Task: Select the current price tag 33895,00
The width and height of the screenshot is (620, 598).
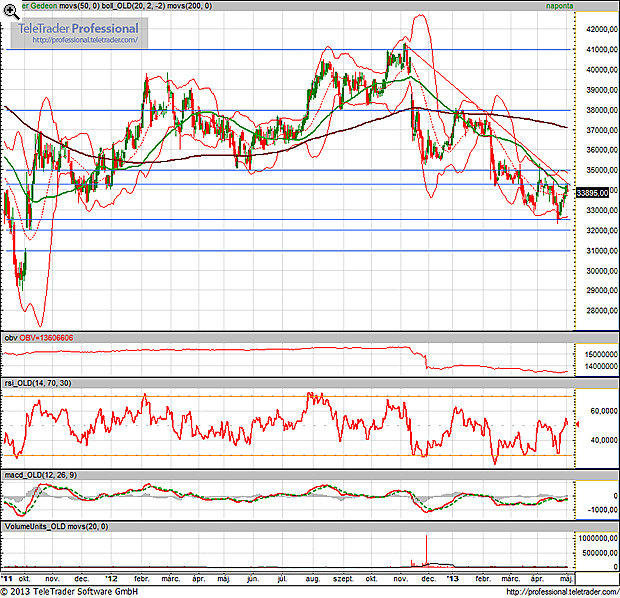Action: [592, 193]
